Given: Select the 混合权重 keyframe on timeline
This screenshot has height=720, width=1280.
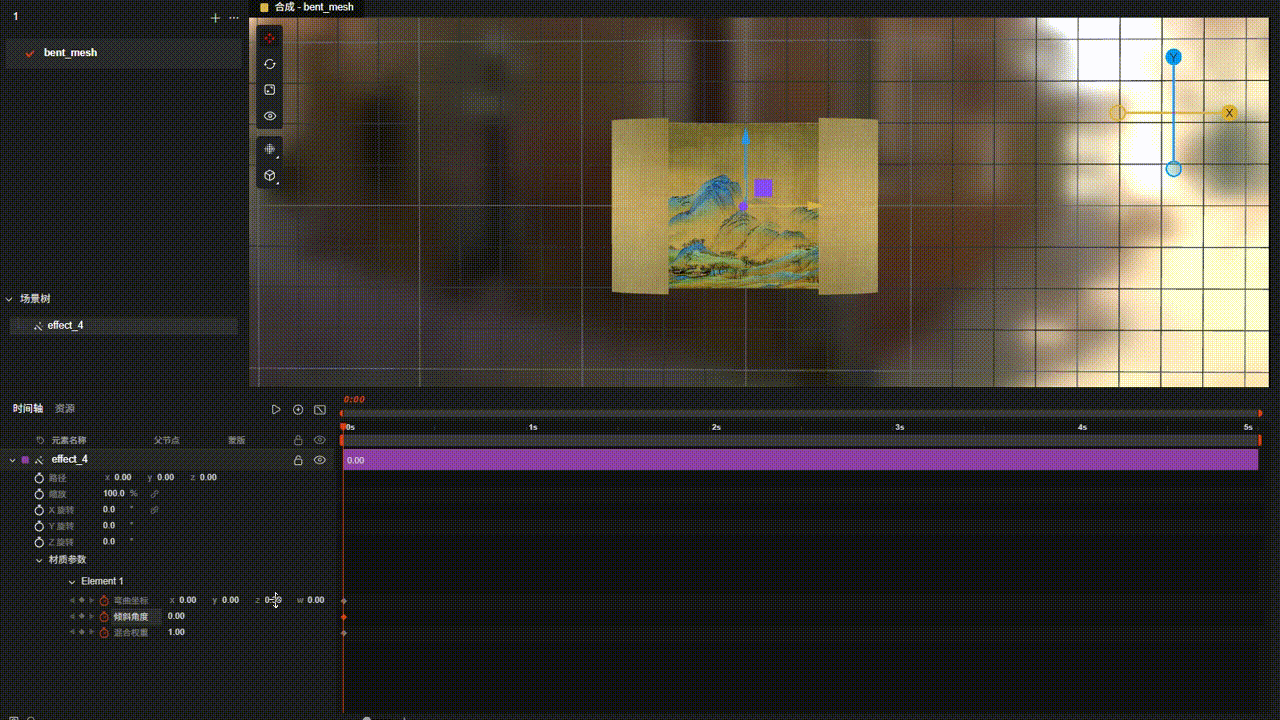Looking at the screenshot, I should [x=344, y=633].
